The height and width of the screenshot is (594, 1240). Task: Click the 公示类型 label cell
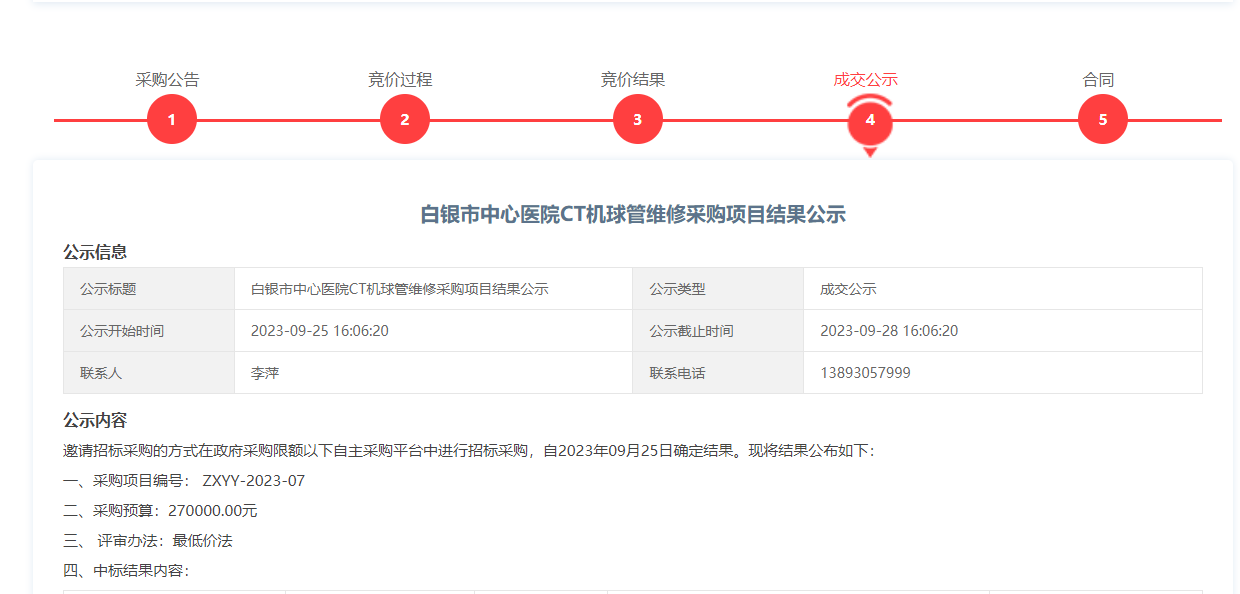[718, 289]
